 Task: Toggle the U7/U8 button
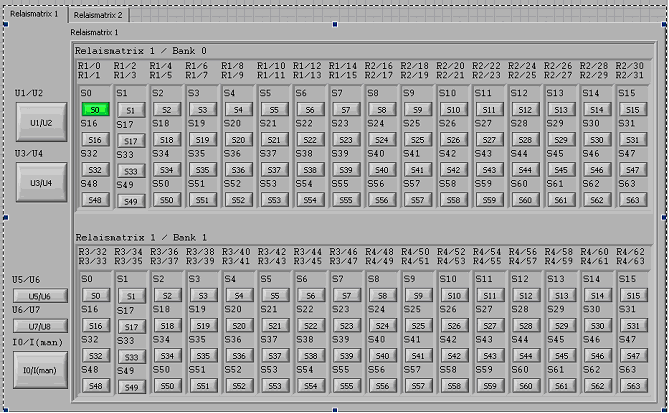[40, 326]
